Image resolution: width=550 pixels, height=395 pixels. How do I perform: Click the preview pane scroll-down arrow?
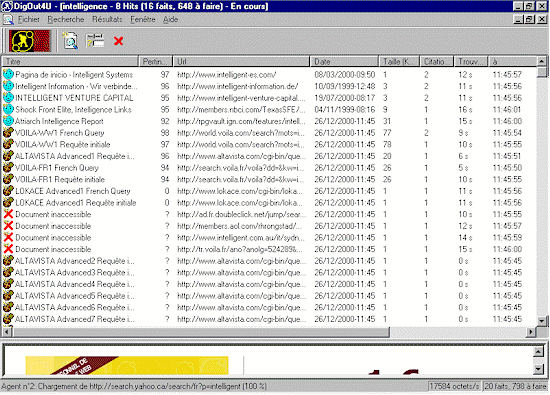click(538, 368)
